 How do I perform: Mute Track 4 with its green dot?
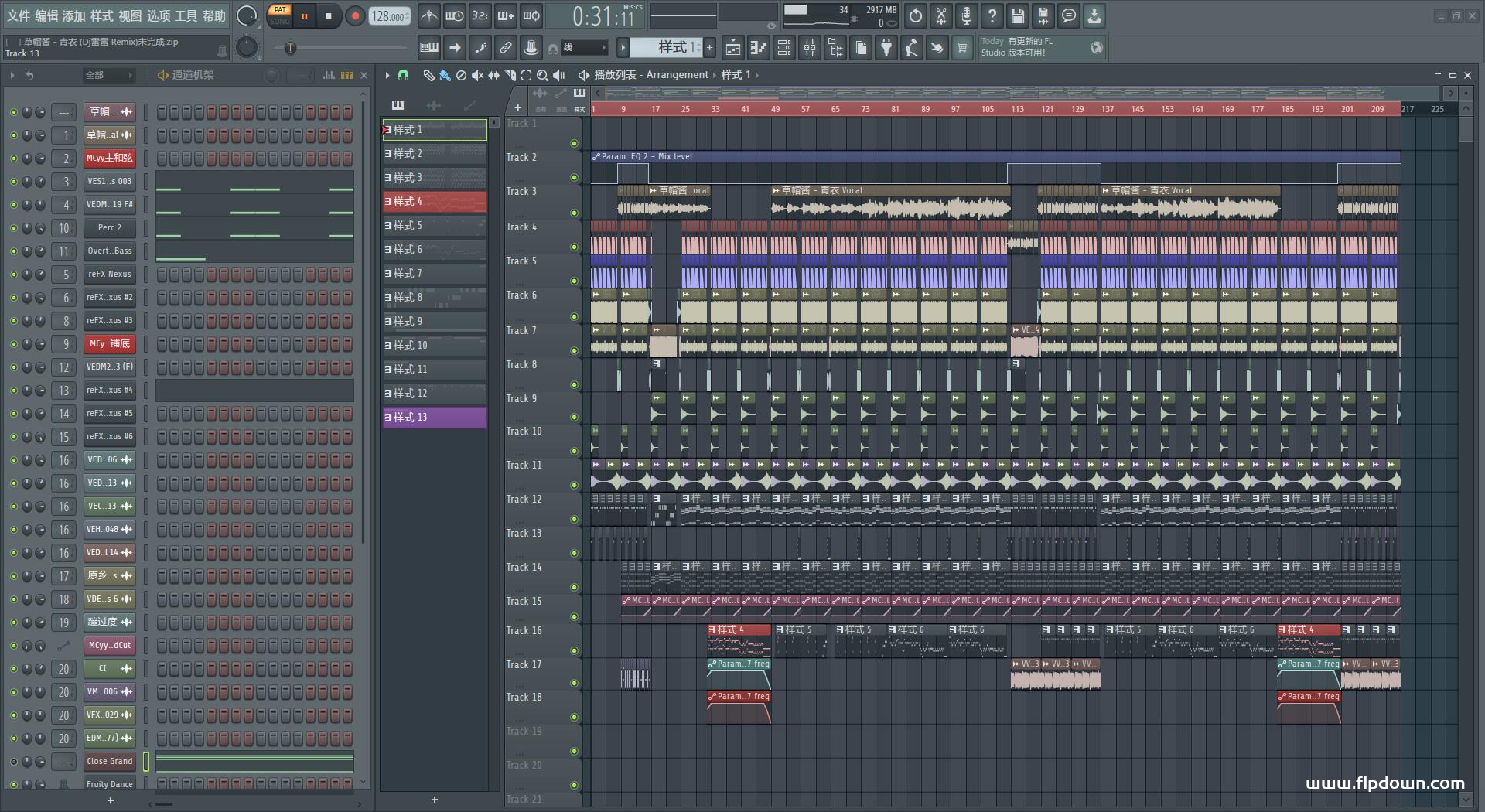(x=574, y=247)
